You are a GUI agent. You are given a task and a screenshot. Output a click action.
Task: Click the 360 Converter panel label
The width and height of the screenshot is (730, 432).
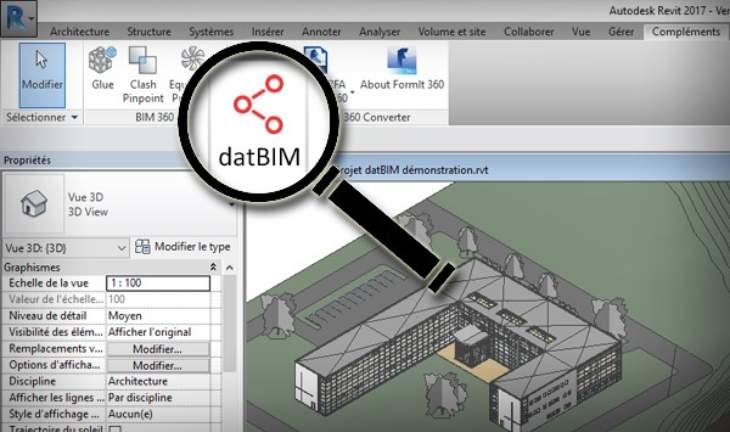(377, 117)
